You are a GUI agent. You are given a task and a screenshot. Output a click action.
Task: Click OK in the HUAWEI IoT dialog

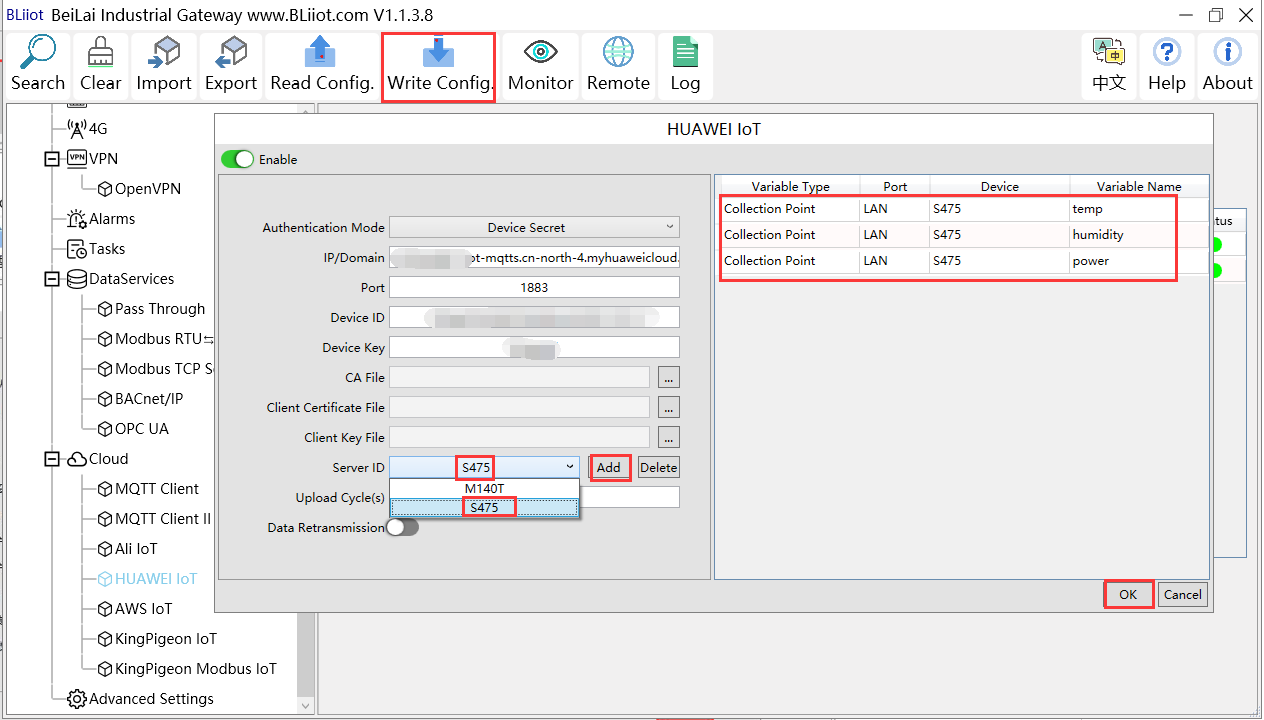point(1128,594)
